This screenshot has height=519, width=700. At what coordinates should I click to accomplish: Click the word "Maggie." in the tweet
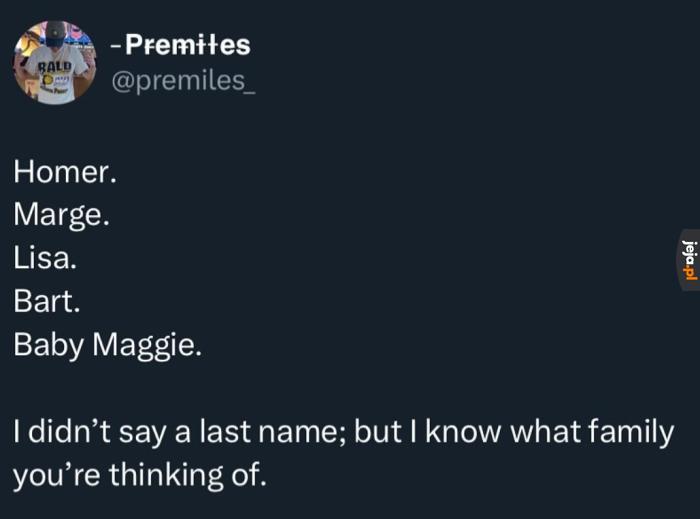pos(147,345)
